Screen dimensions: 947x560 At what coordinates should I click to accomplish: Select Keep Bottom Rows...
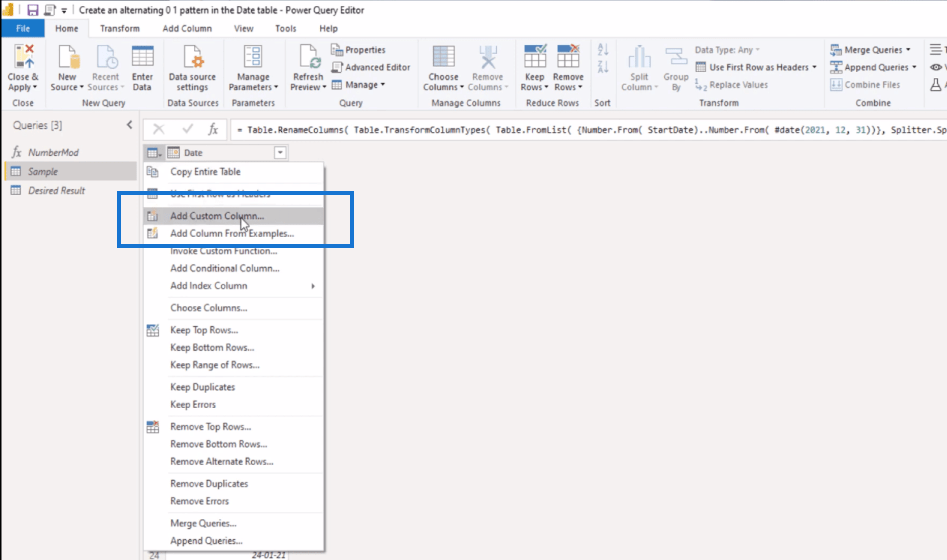tap(234, 347)
